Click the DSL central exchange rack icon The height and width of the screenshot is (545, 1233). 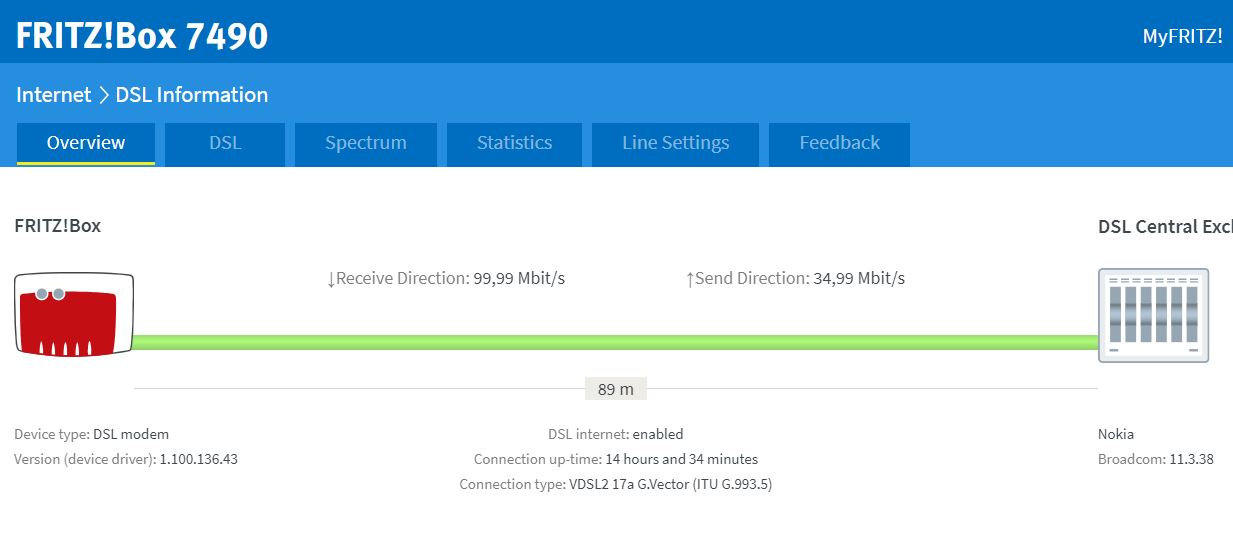(x=1153, y=315)
